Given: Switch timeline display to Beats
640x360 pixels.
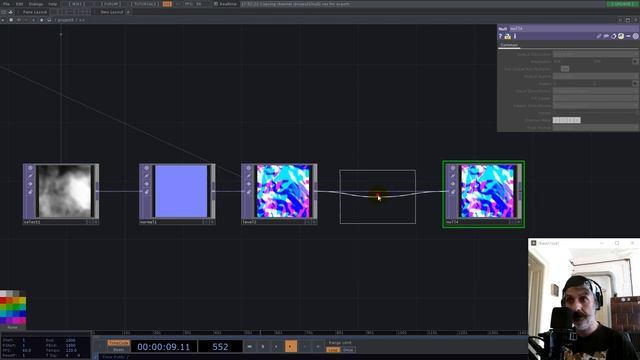Looking at the screenshot, I should (x=118, y=349).
